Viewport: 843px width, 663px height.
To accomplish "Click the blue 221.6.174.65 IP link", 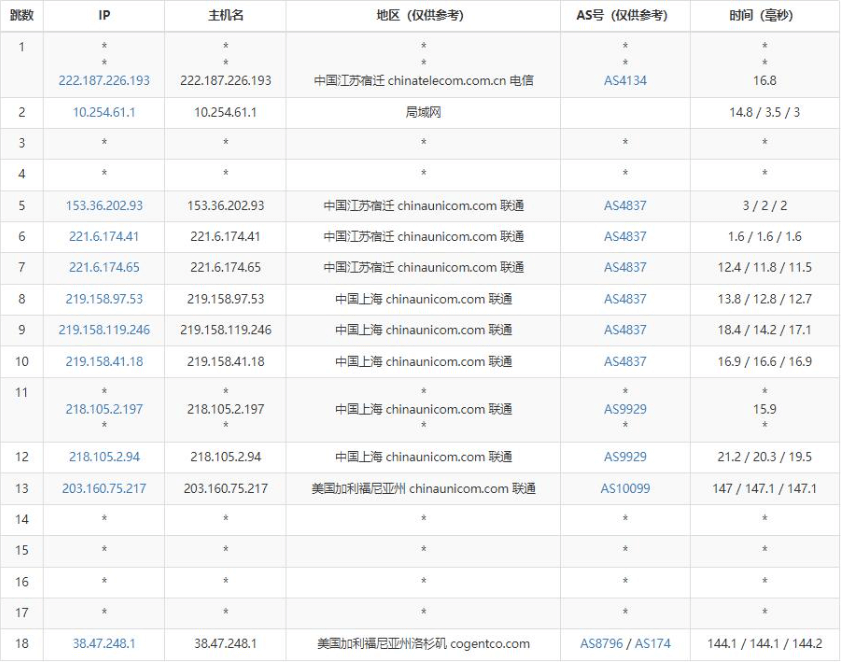I will coord(104,268).
